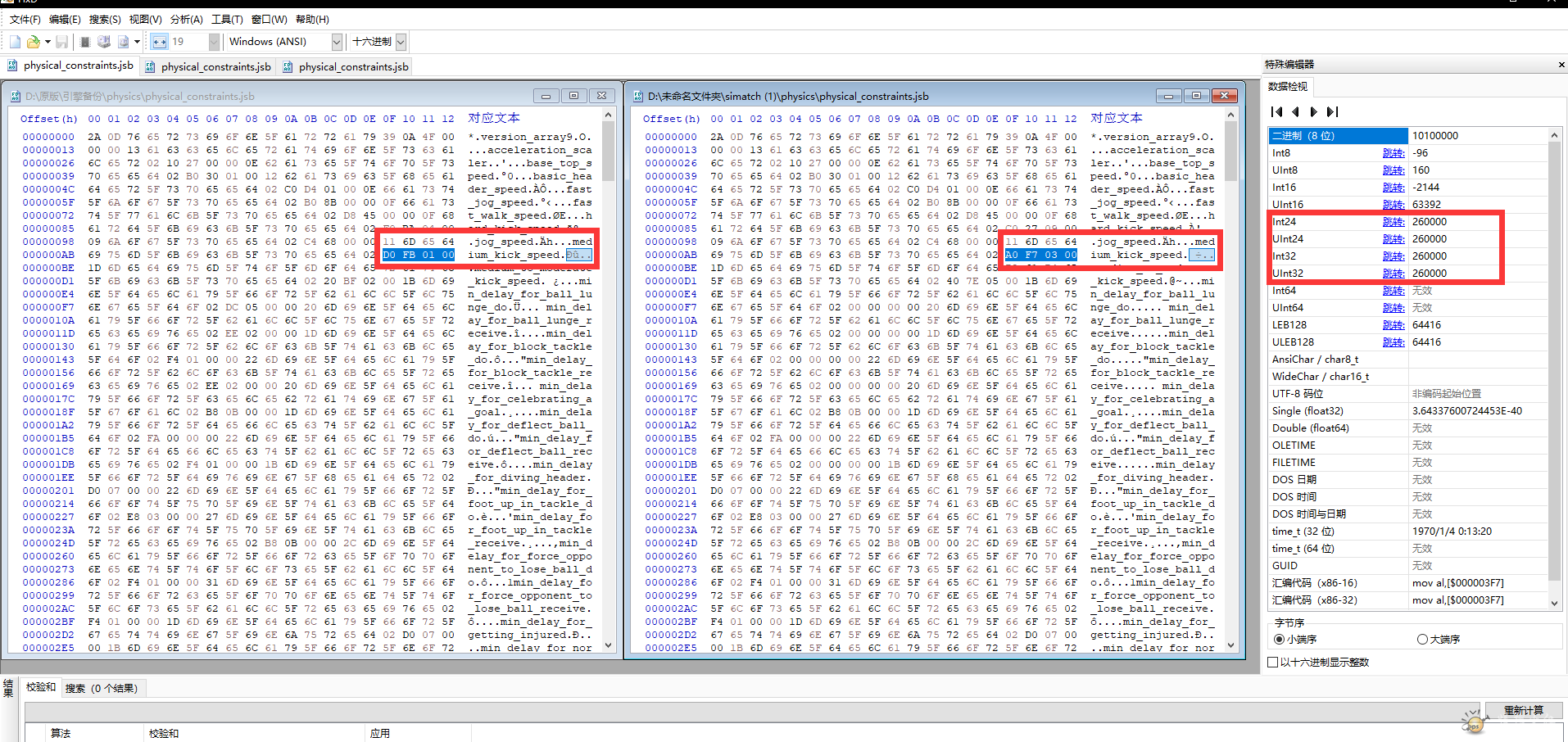Image resolution: width=1568 pixels, height=742 pixels.
Task: Expand the 十六进制 offset base dropdown
Action: pyautogui.click(x=401, y=42)
